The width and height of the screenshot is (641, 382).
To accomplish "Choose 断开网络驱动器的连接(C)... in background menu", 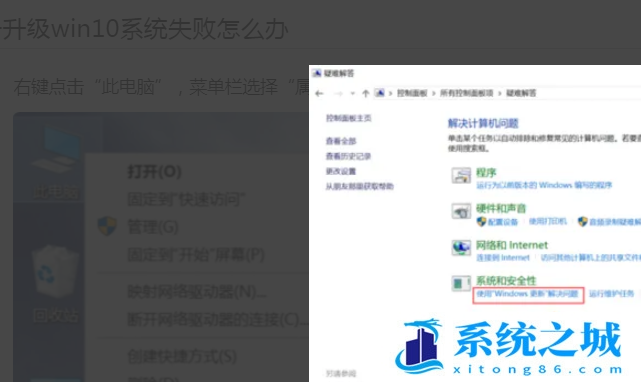I will click(x=217, y=320).
